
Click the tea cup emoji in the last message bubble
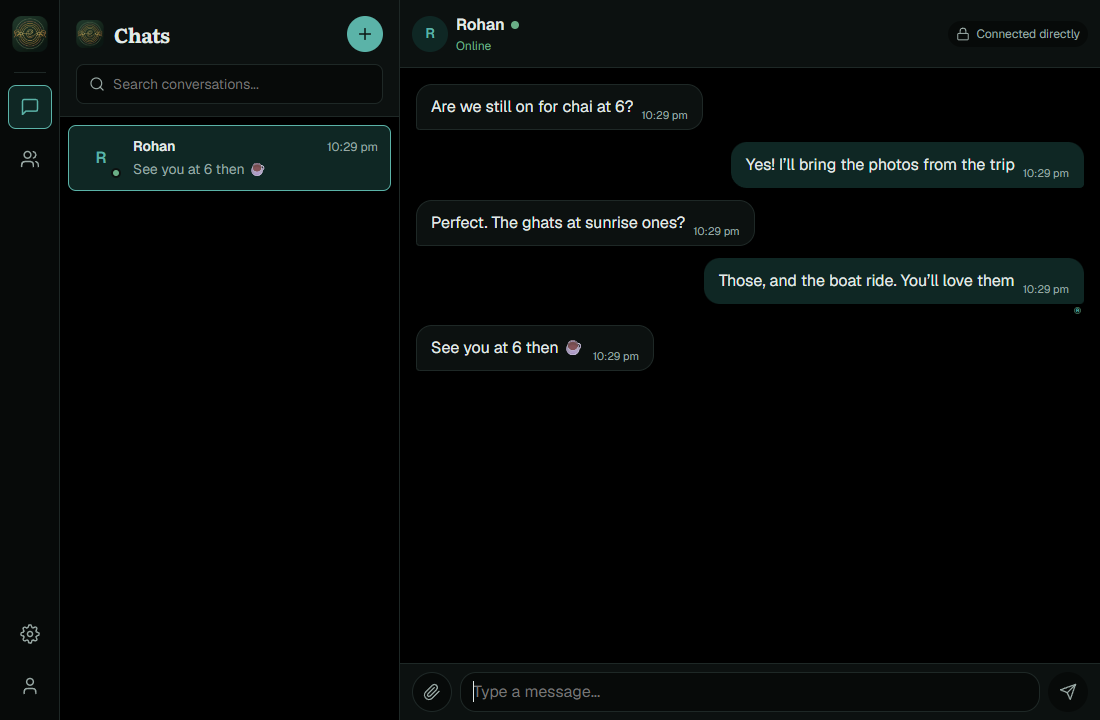pyautogui.click(x=573, y=347)
